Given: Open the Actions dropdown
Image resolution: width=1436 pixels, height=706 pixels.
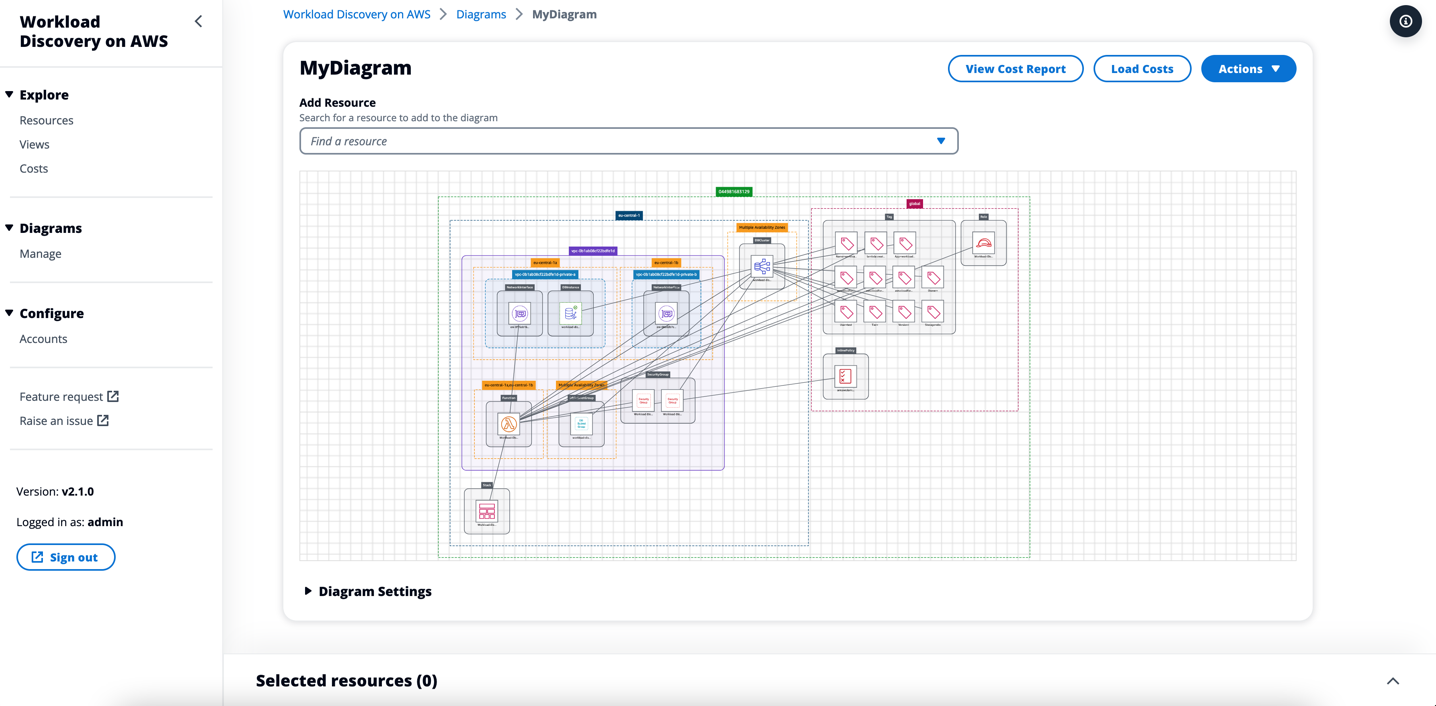Looking at the screenshot, I should [x=1248, y=68].
